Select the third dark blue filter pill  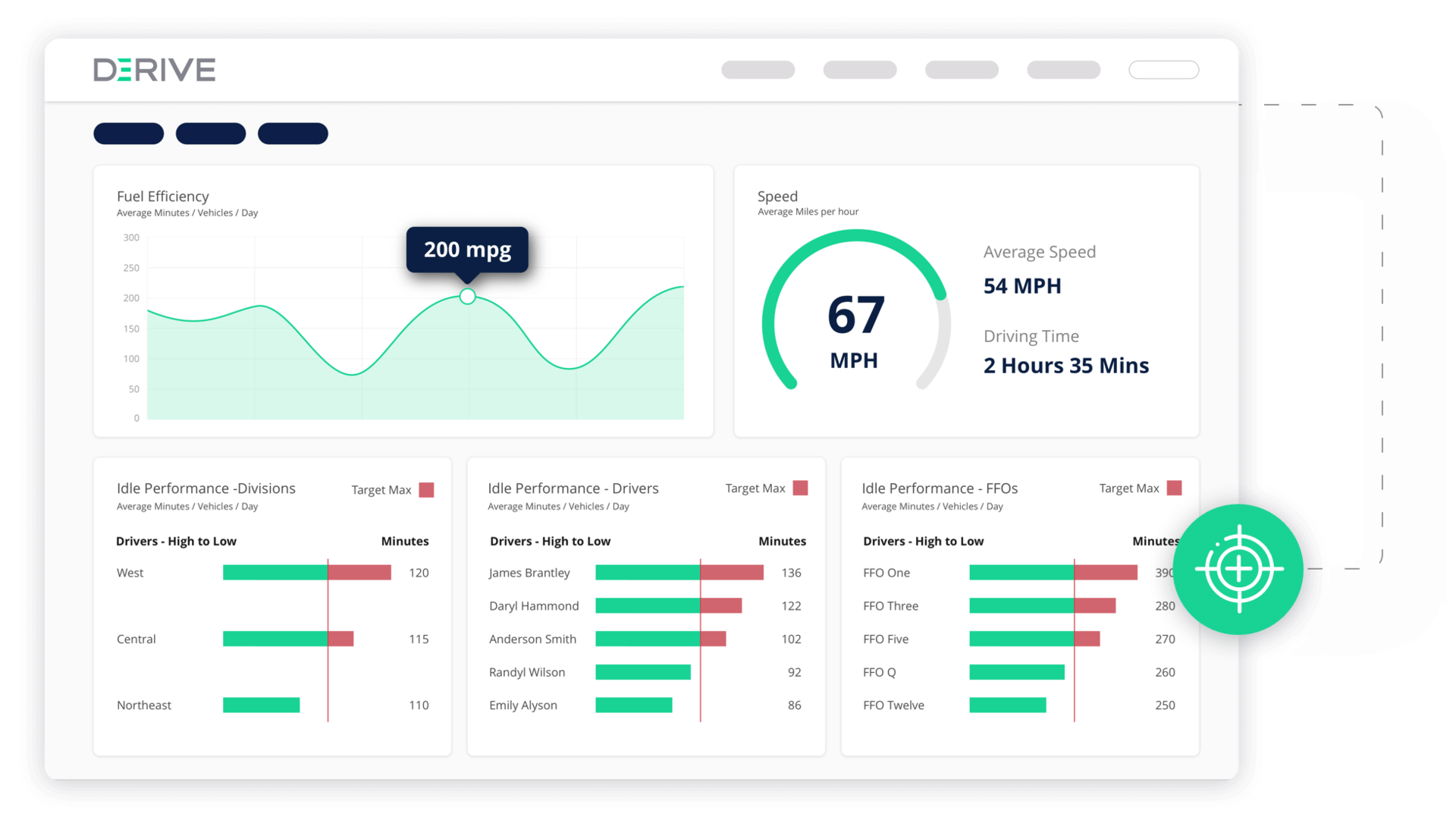click(293, 134)
